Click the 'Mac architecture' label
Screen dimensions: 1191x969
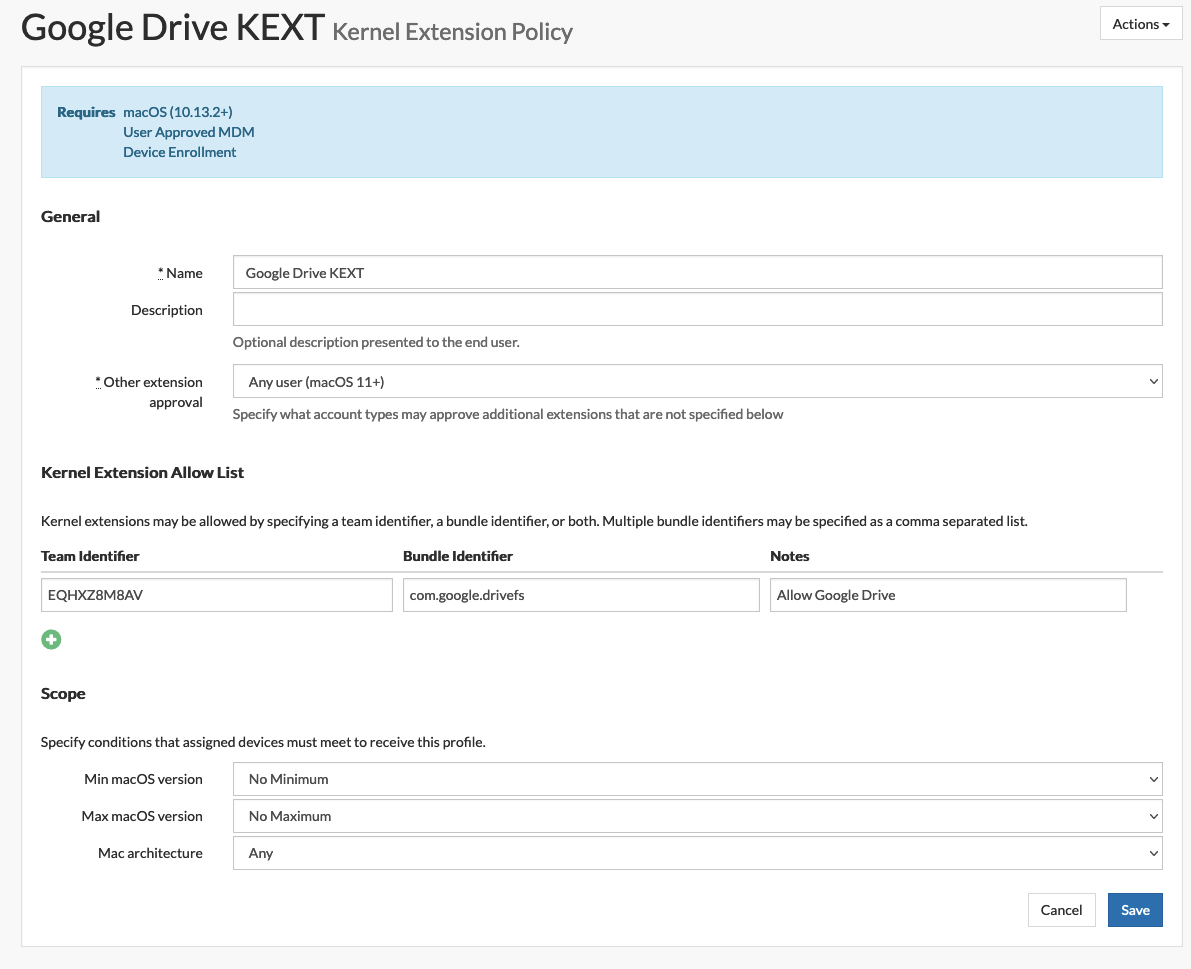pos(150,854)
